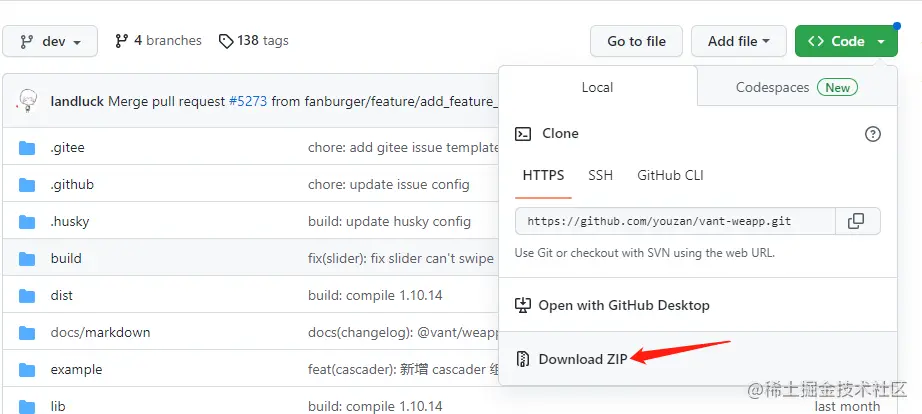Click the build folder icon

tap(27, 258)
